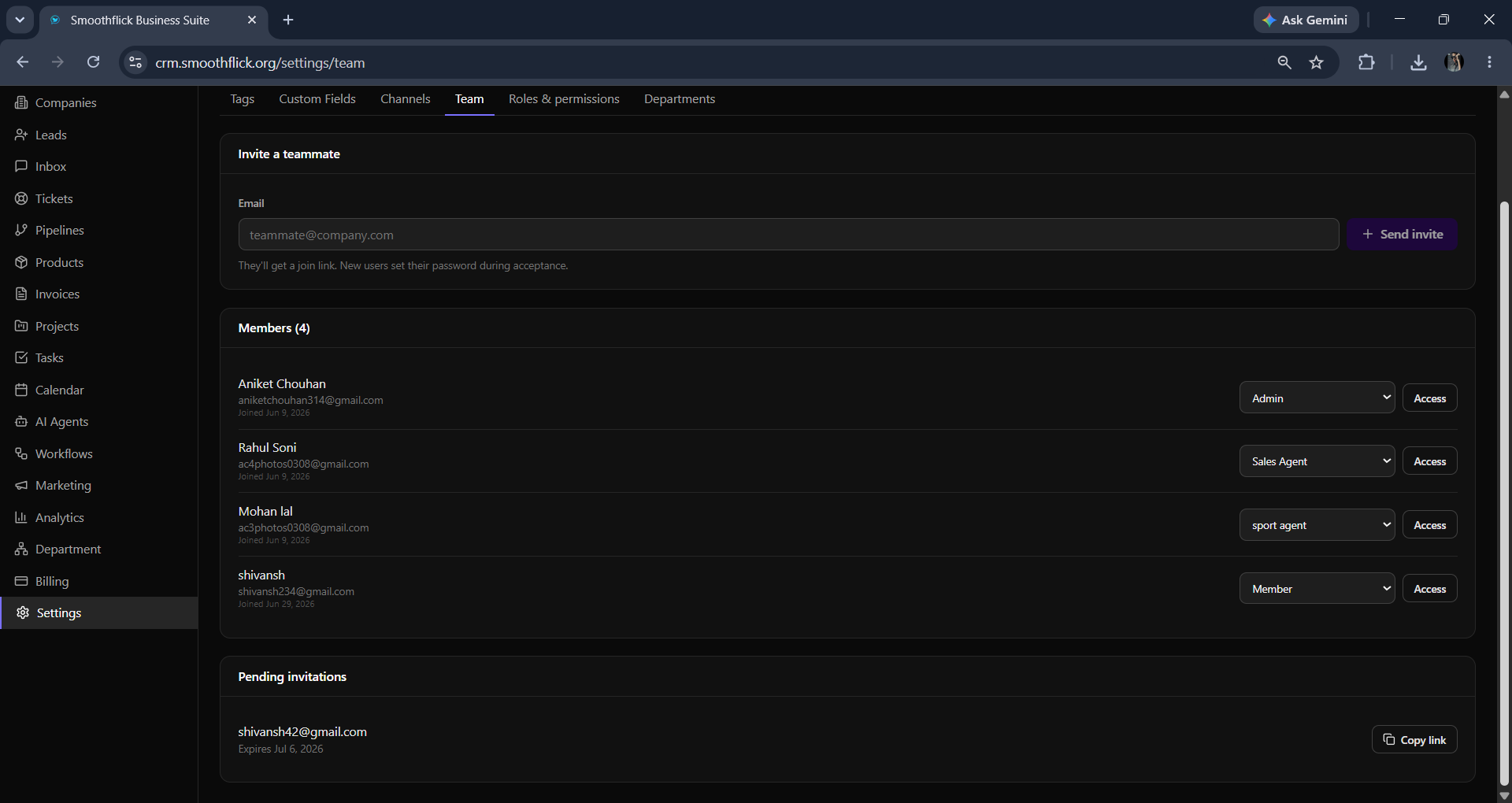Screen dimensions: 1512x803
Task: Open Invoices via document icon
Action: pos(21,294)
